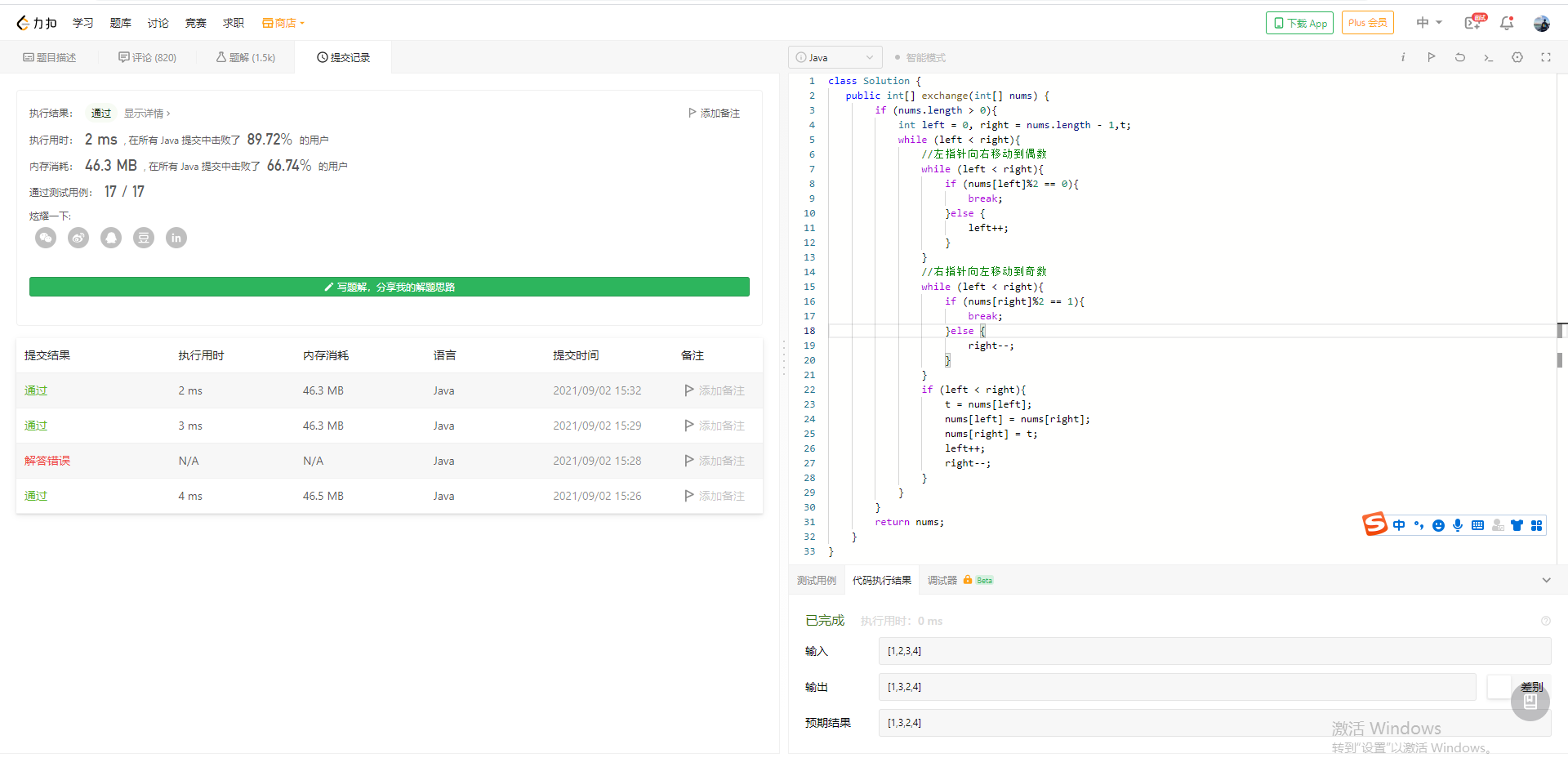Toggle Sogou punctuation mode icon

click(x=1419, y=525)
